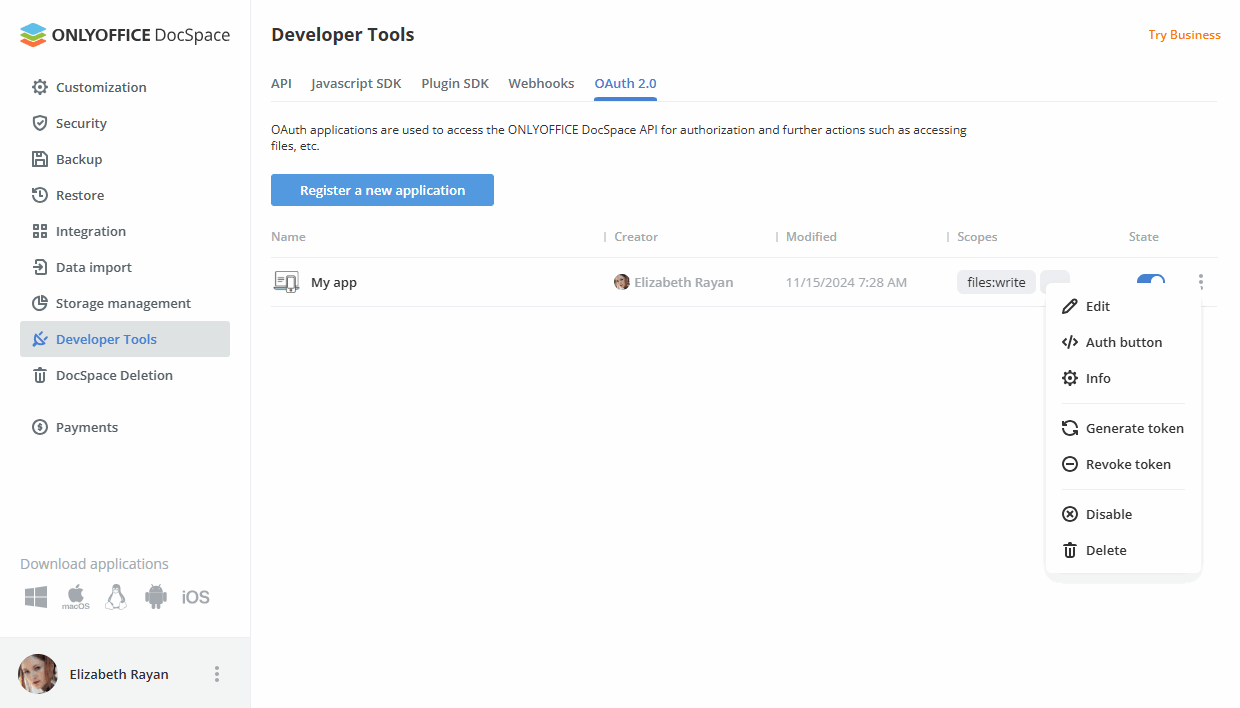Click the Scopes column header
1240x708 pixels.
[x=977, y=237]
